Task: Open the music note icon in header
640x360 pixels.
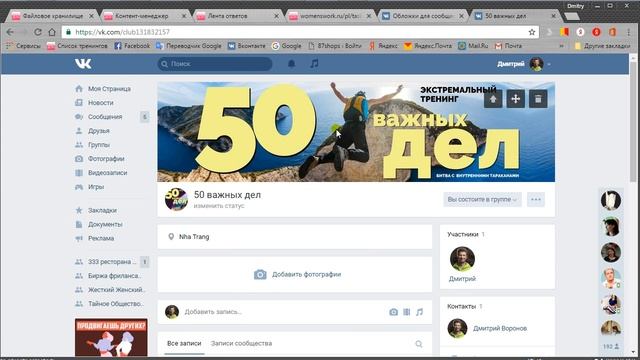Action: click(x=314, y=64)
